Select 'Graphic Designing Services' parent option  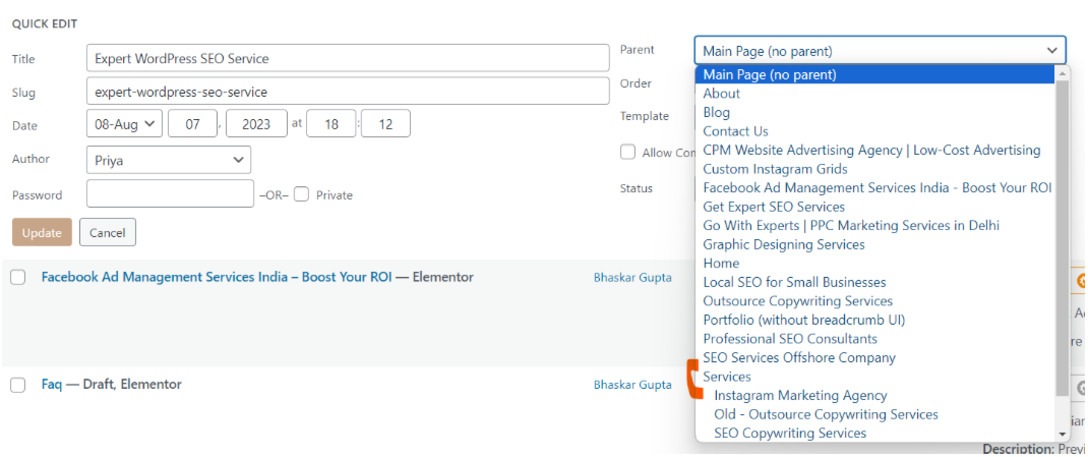coord(784,245)
